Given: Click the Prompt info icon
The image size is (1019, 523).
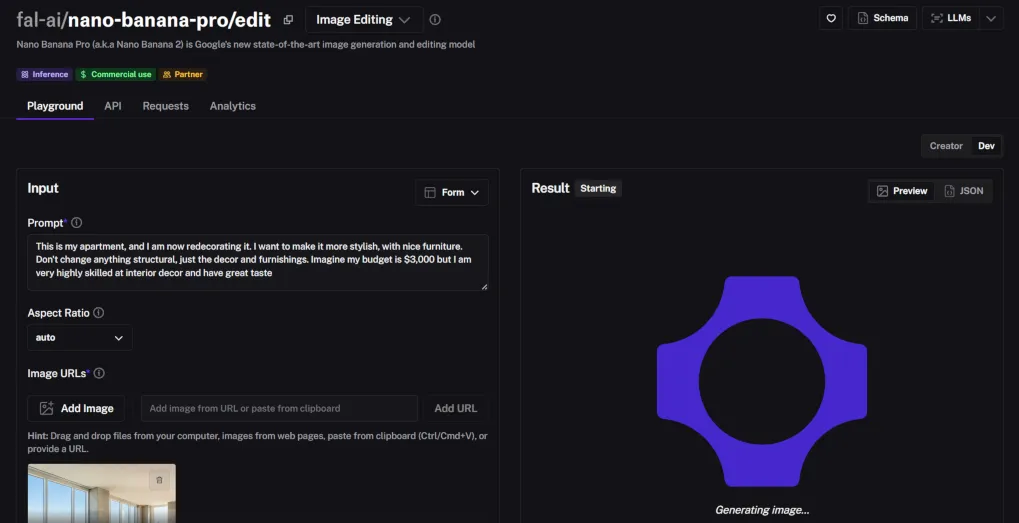Looking at the screenshot, I should [77, 223].
